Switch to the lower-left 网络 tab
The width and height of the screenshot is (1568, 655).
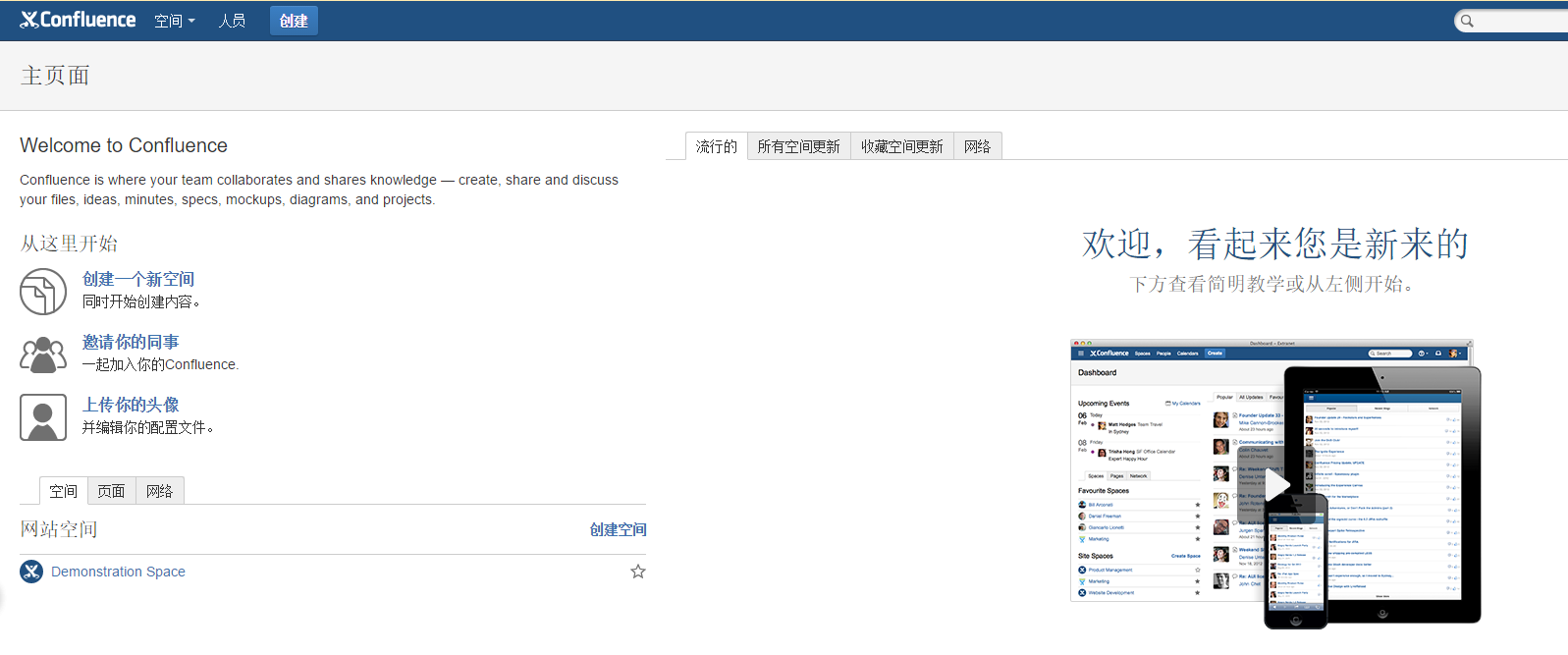[160, 491]
